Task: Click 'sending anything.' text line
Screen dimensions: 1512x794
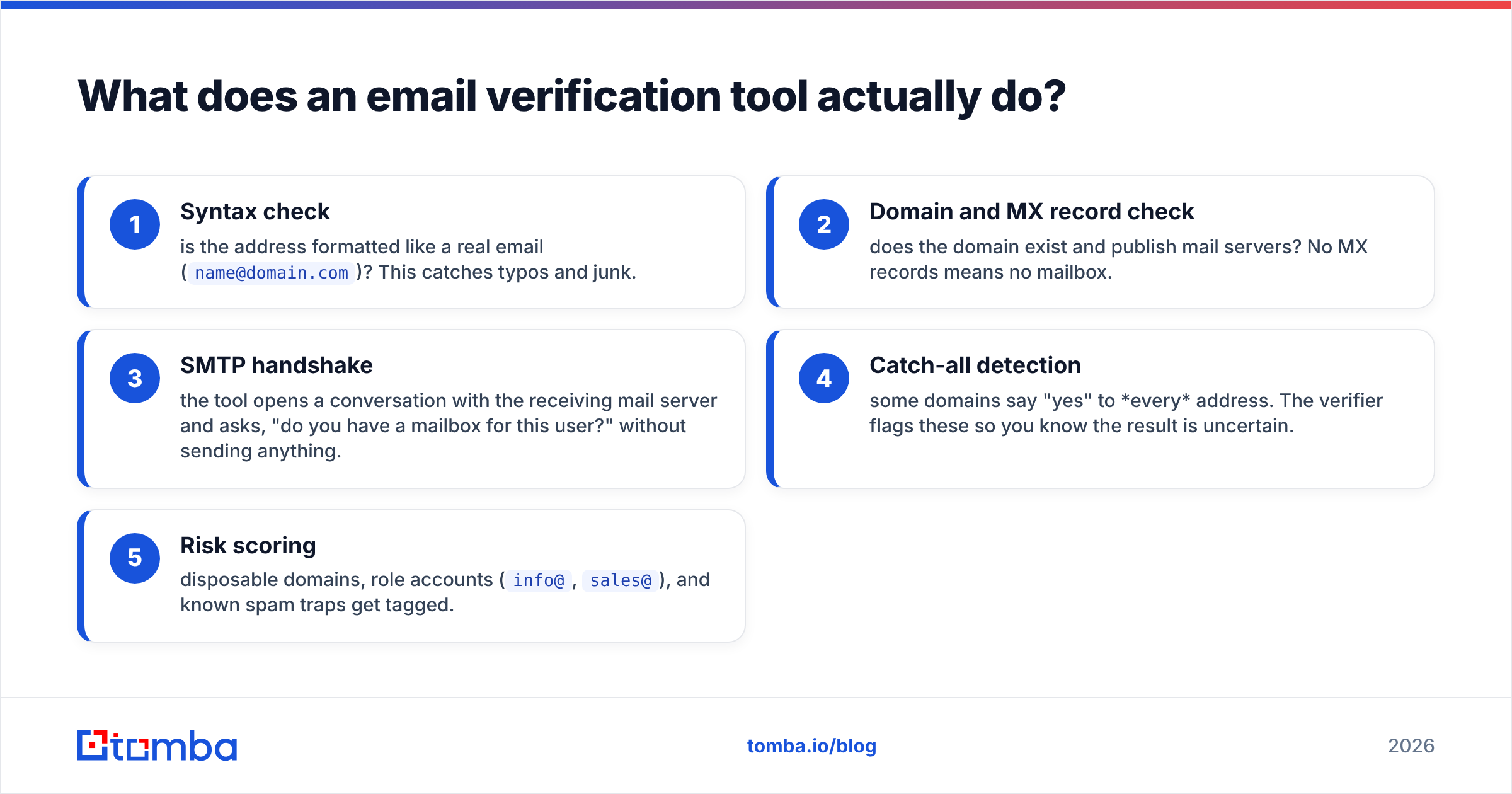Action: click(x=261, y=451)
